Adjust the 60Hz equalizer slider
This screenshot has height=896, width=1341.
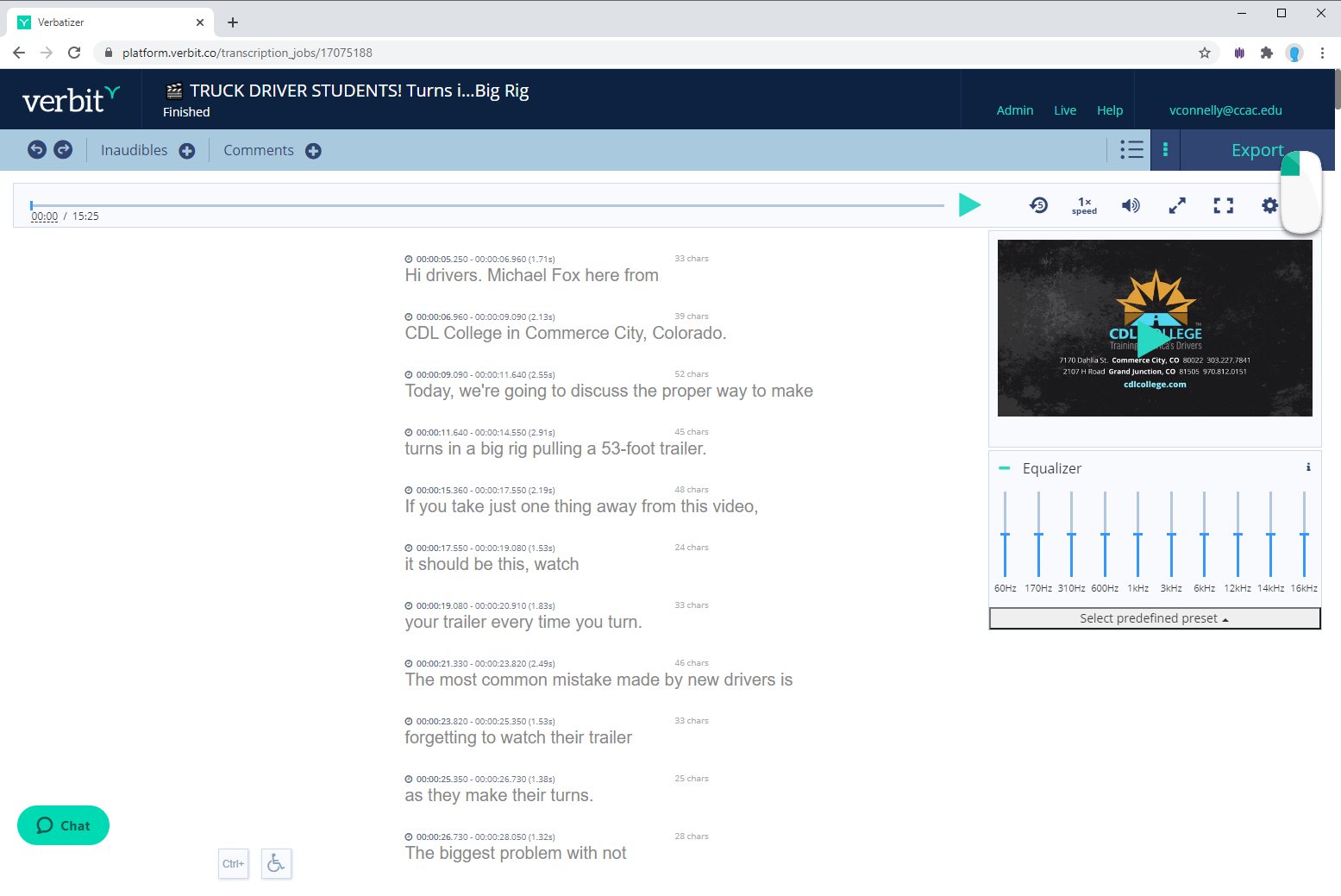pyautogui.click(x=1005, y=535)
